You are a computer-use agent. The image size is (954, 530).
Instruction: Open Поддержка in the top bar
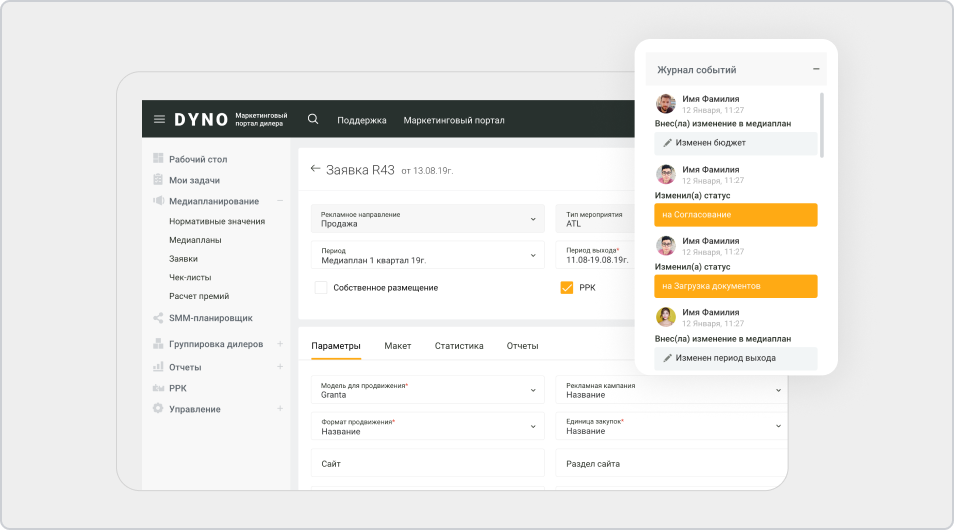click(361, 120)
